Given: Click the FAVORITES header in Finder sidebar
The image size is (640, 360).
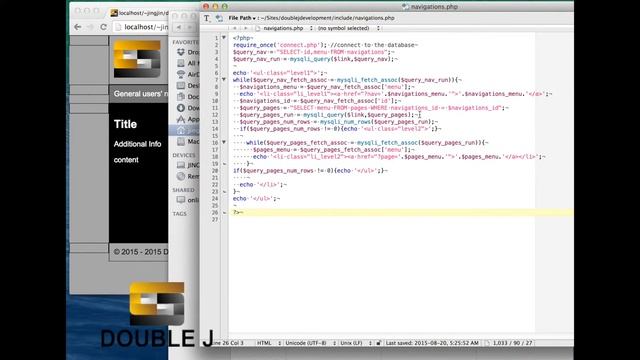Looking at the screenshot, I should tap(185, 42).
